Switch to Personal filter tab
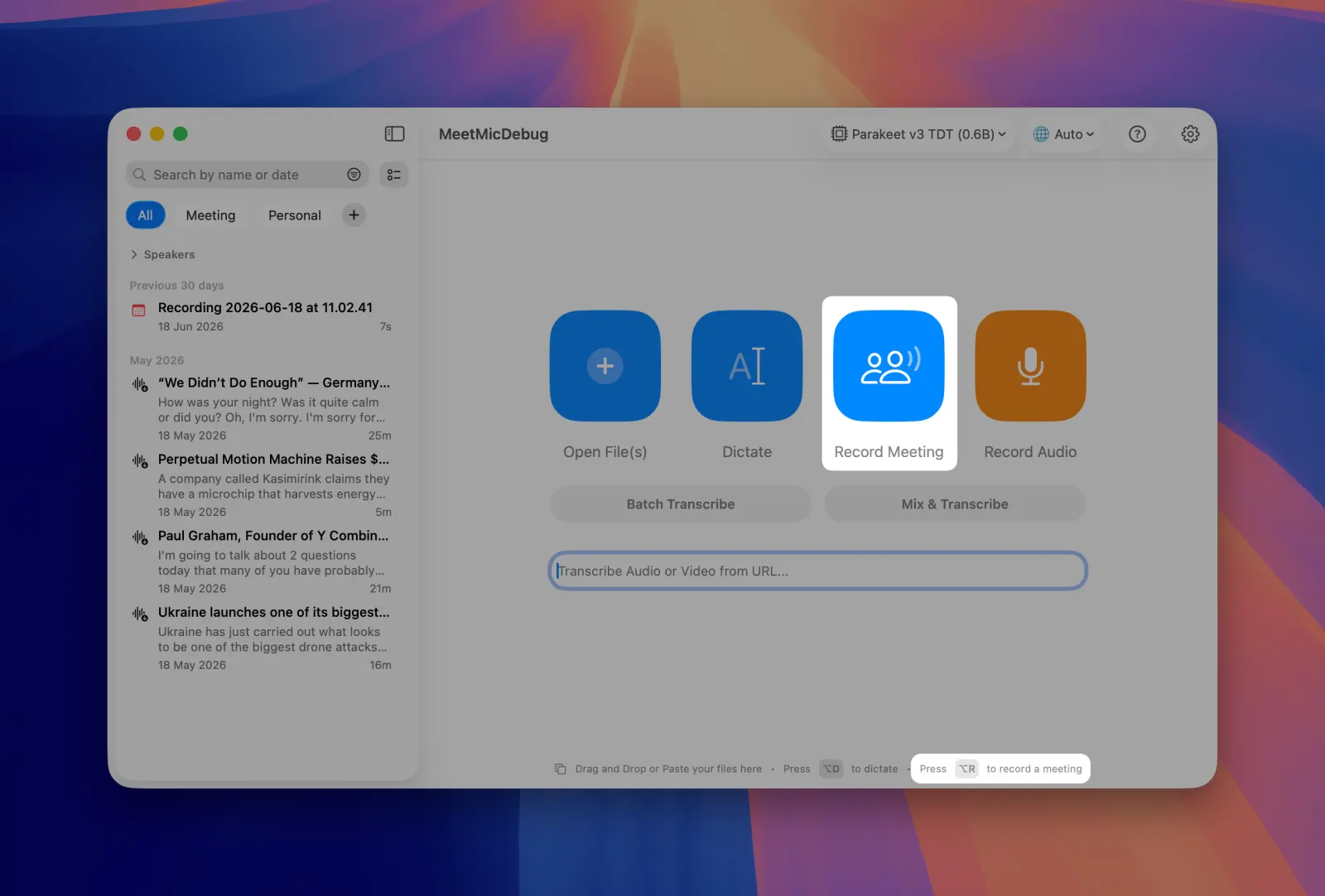This screenshot has height=896, width=1325. pyautogui.click(x=295, y=215)
